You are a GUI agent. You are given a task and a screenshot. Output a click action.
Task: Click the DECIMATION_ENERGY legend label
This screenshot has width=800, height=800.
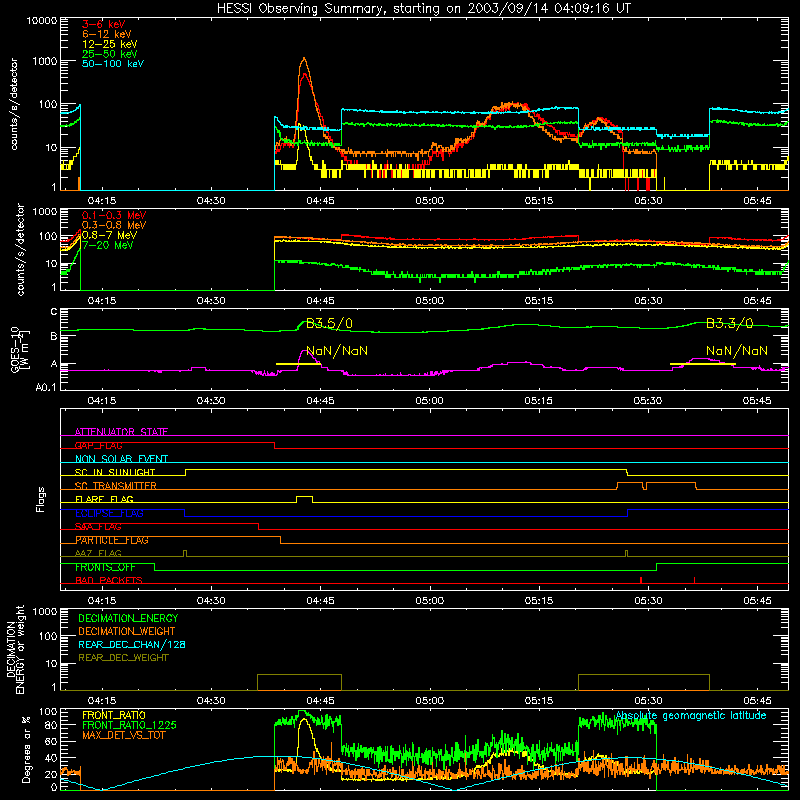coord(128,618)
